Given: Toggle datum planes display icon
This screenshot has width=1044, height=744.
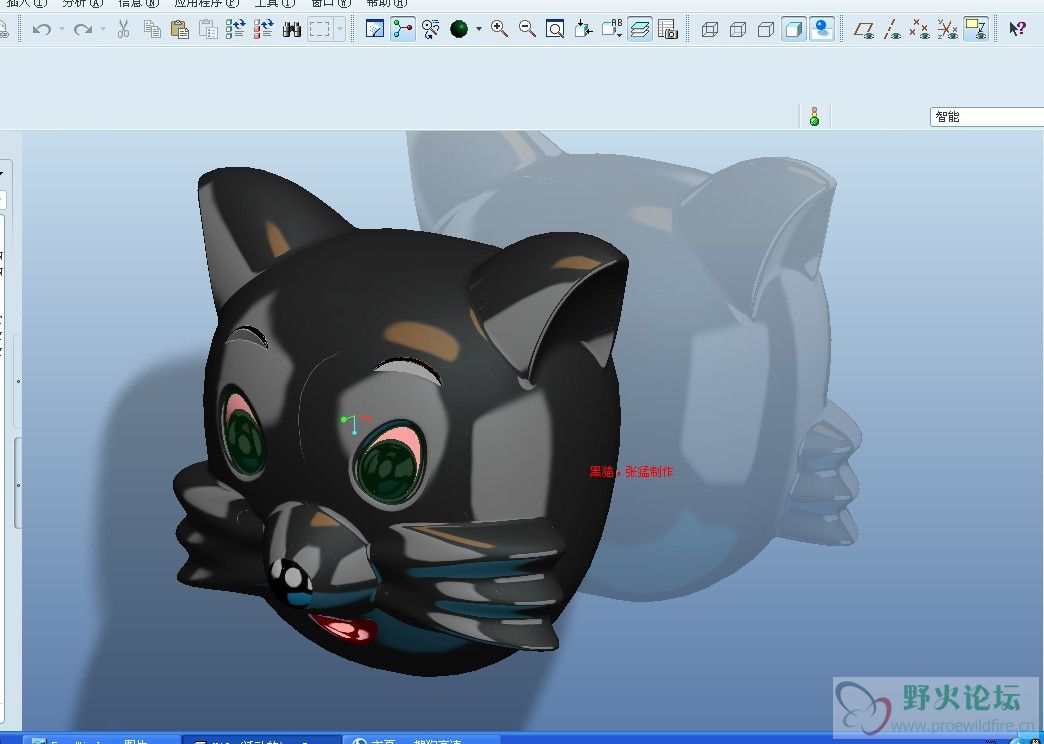Looking at the screenshot, I should (x=864, y=29).
